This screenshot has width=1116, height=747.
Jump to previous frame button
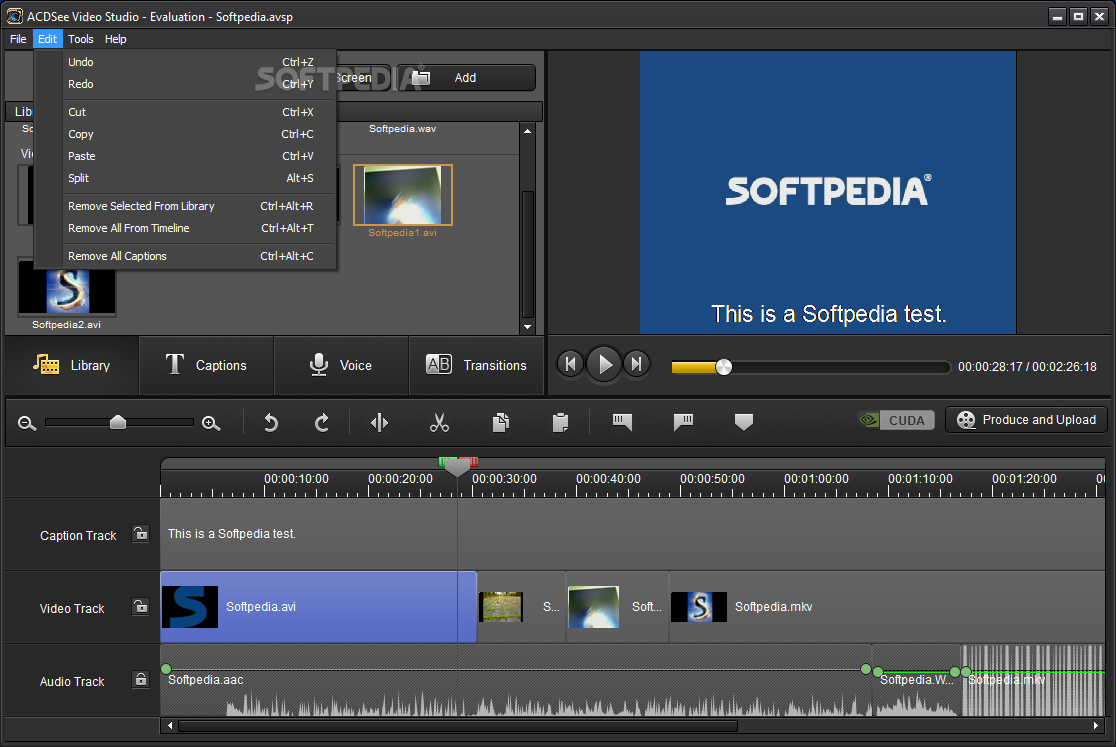point(570,364)
